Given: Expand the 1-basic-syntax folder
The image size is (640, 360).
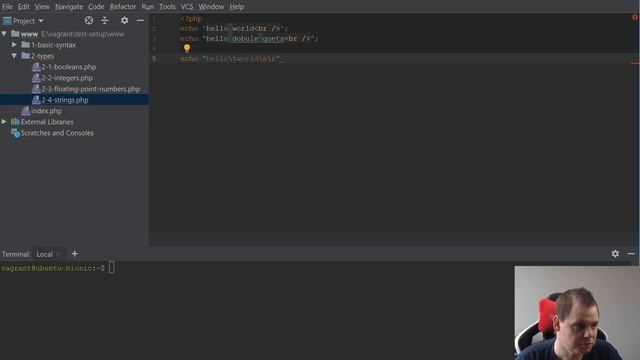Looking at the screenshot, I should coord(14,44).
